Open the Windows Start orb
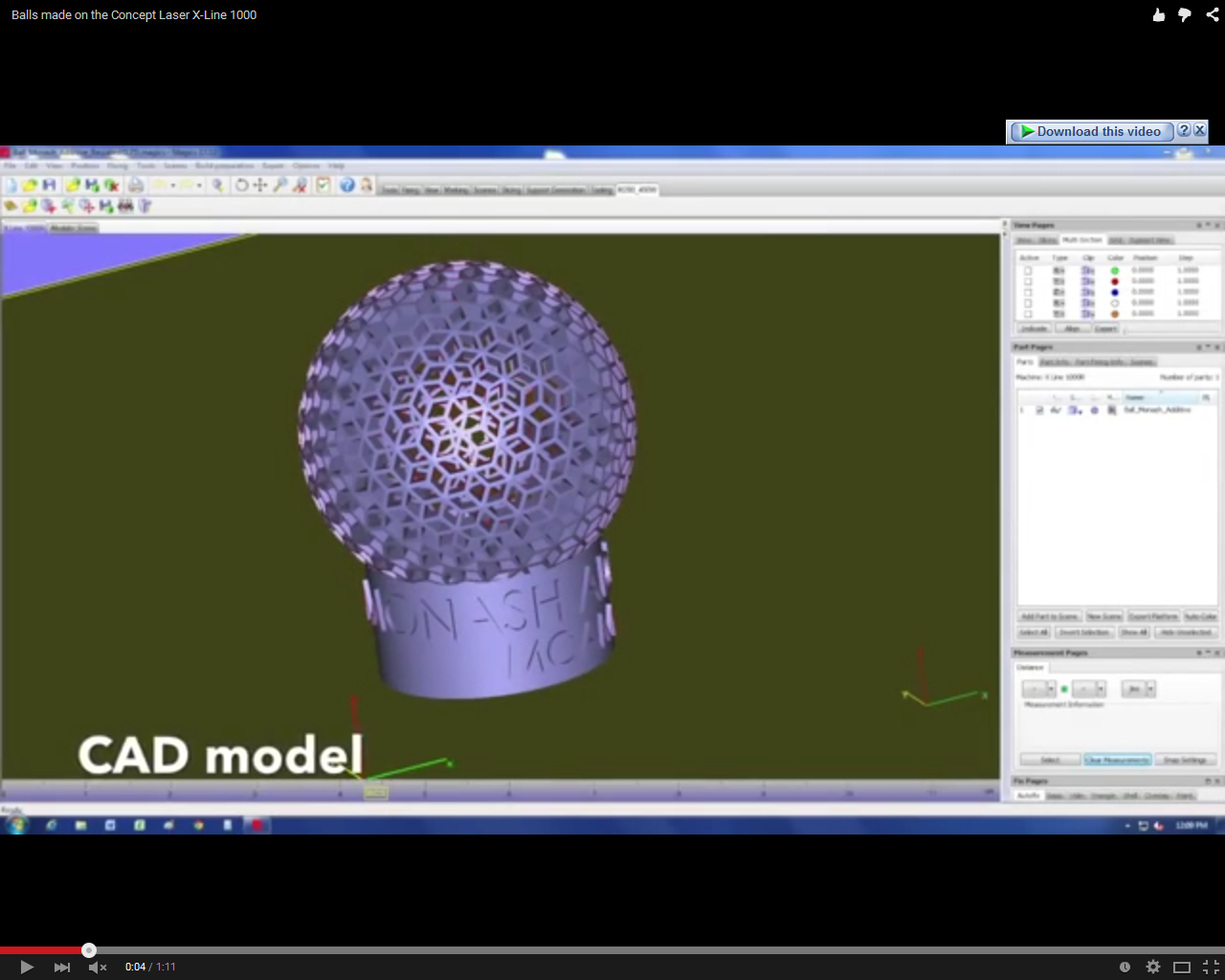 pyautogui.click(x=16, y=825)
